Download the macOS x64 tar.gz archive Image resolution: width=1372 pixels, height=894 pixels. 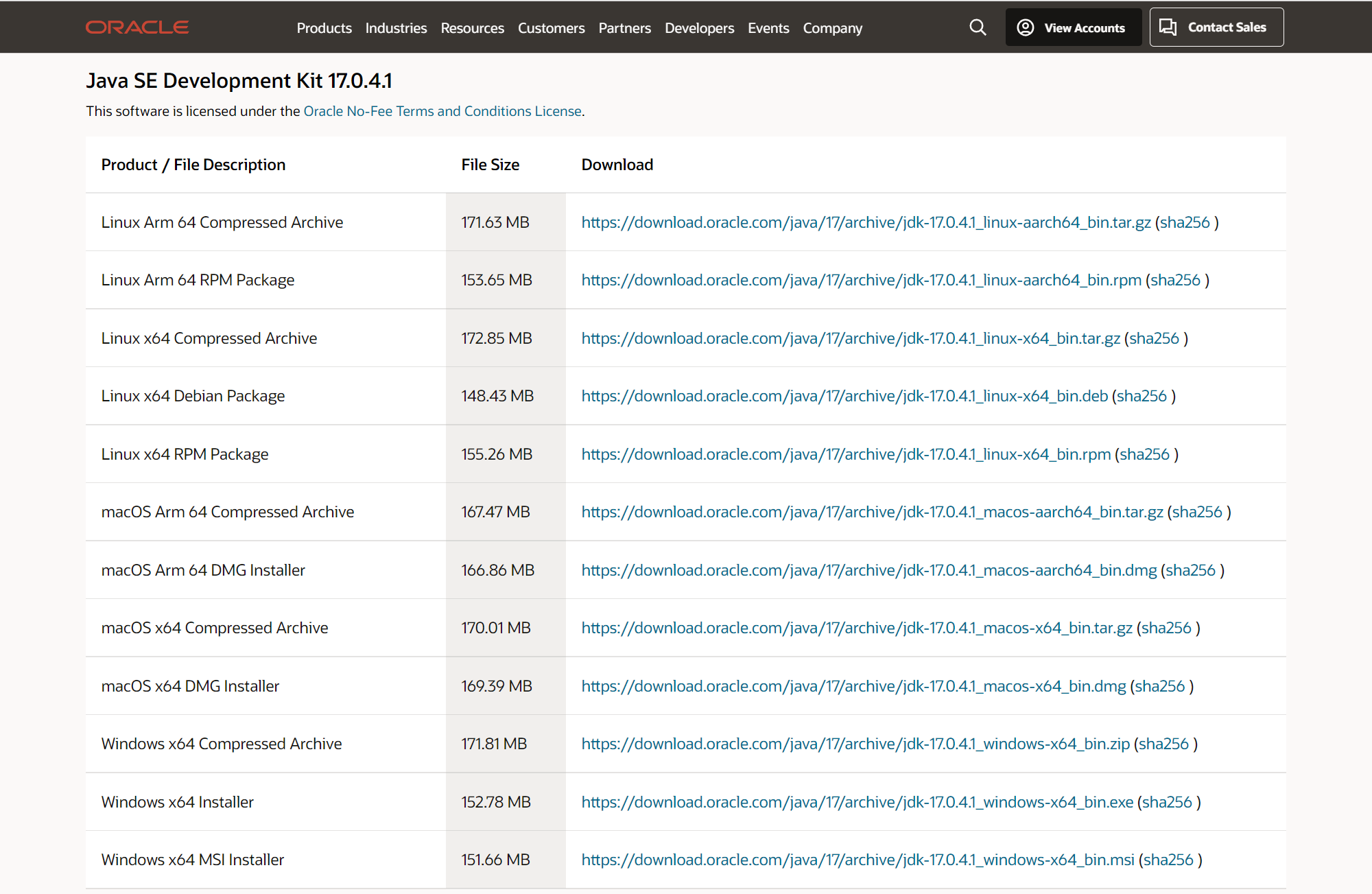point(856,628)
